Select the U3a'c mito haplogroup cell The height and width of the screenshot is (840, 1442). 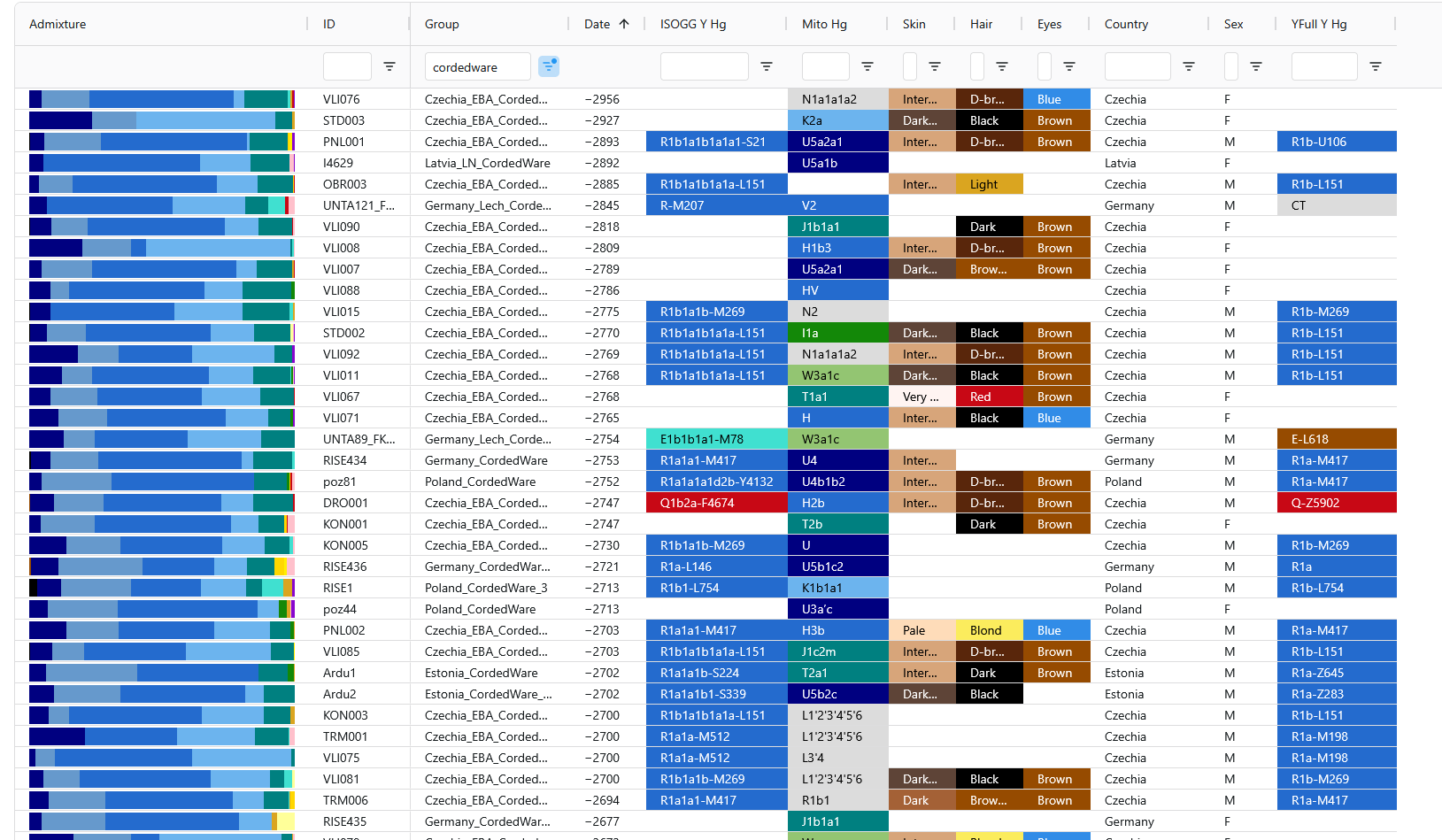(x=838, y=609)
